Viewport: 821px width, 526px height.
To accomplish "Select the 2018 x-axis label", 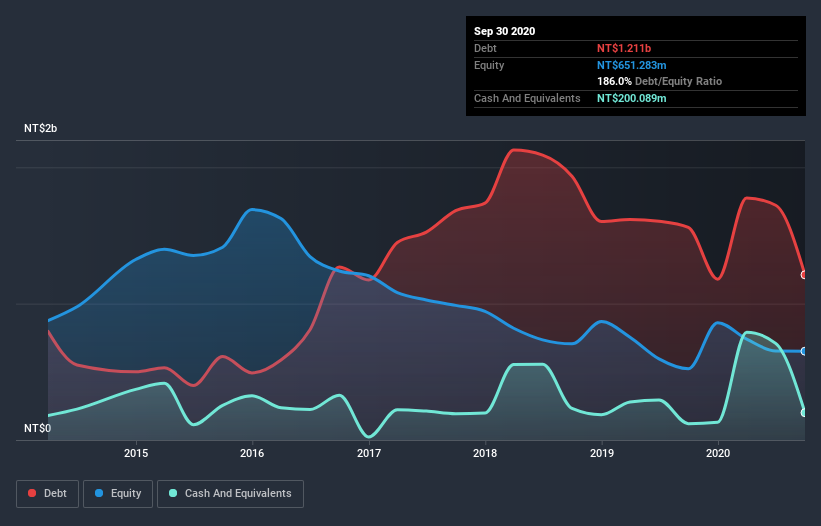I will [485, 453].
